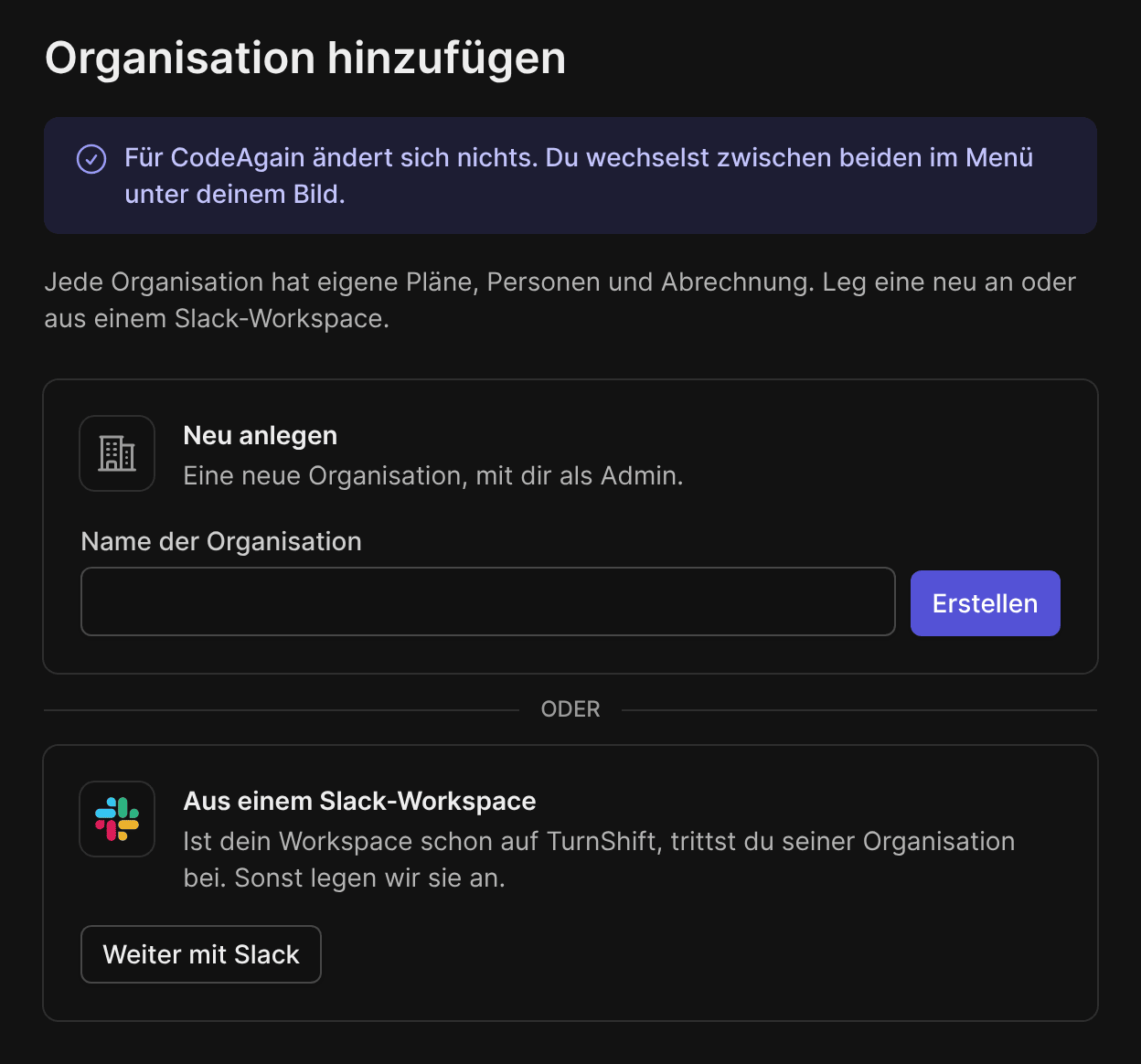
Task: Click the Aus einem Slack-Workspace title
Action: pyautogui.click(x=360, y=801)
